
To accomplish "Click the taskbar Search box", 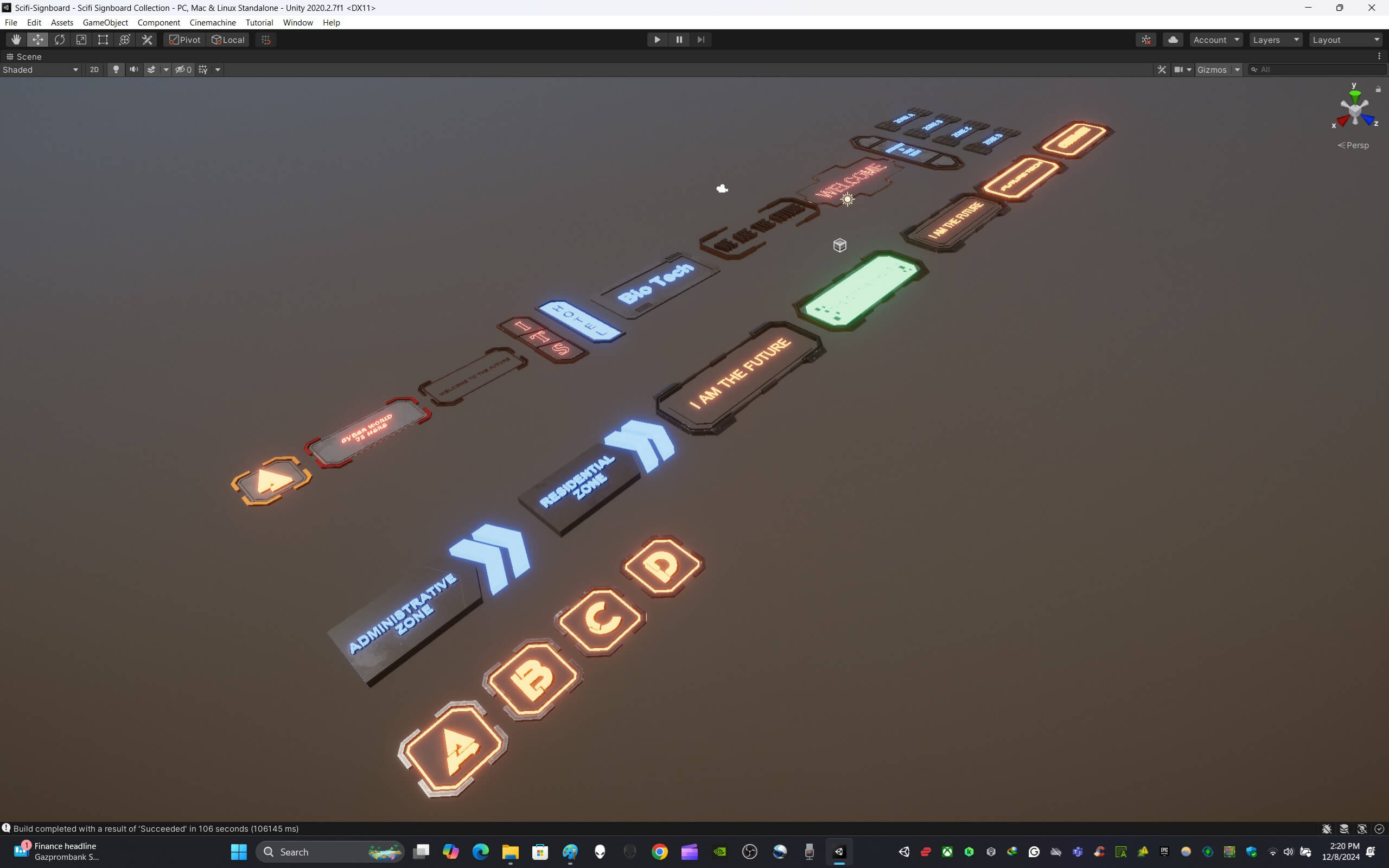I will [329, 851].
